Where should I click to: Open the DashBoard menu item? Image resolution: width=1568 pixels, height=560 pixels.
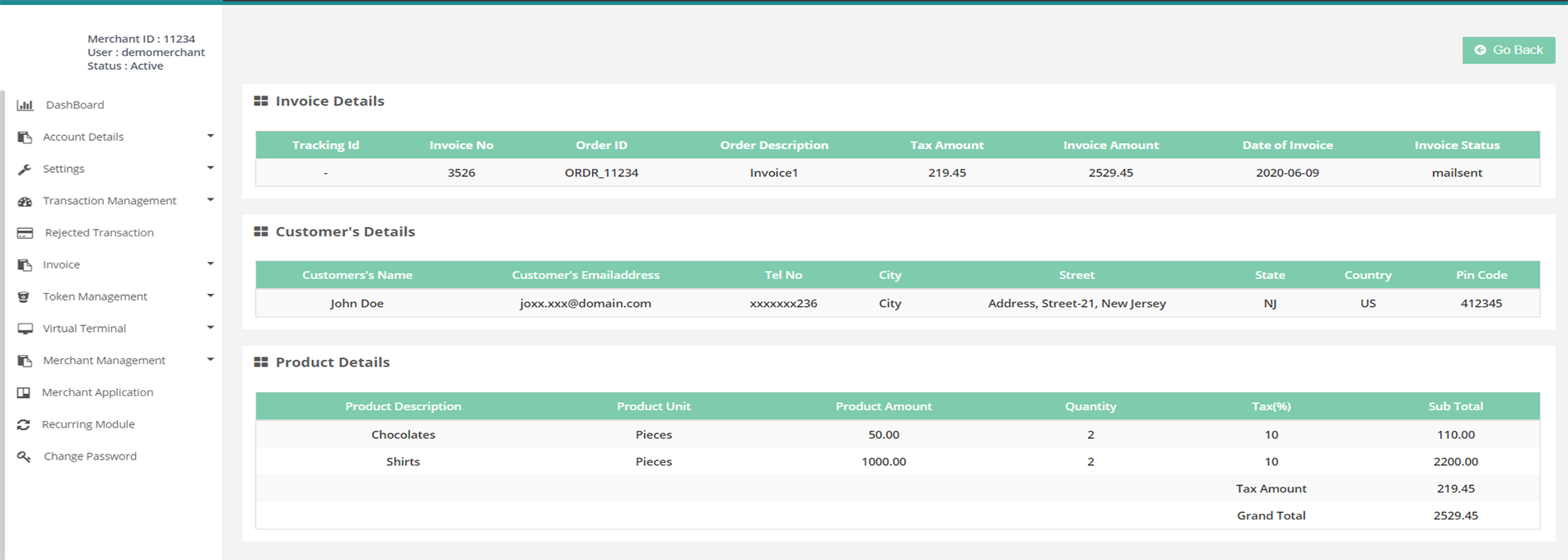pos(75,105)
